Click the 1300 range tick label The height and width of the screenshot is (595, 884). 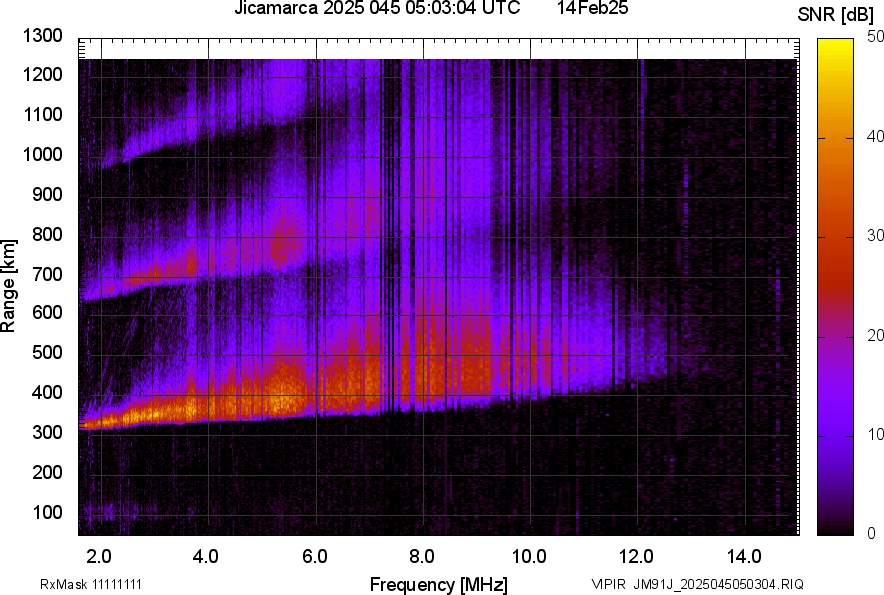pyautogui.click(x=43, y=36)
